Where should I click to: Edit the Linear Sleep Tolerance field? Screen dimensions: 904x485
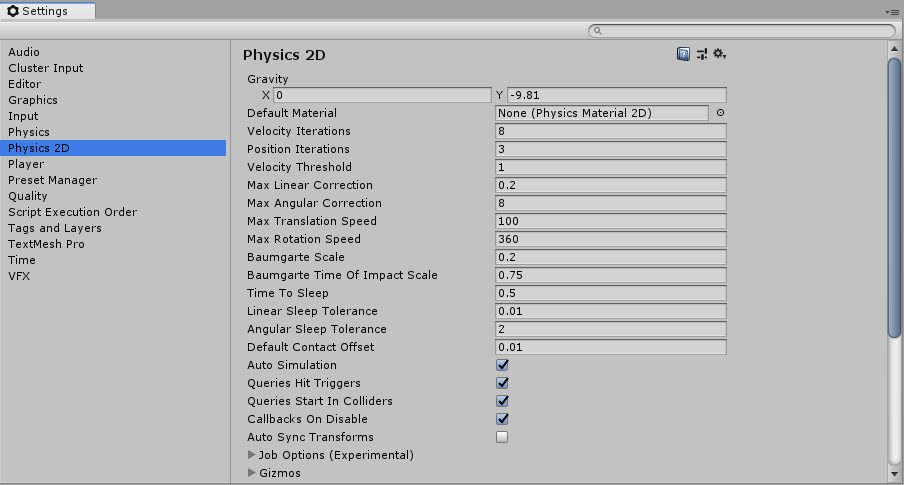(x=611, y=311)
